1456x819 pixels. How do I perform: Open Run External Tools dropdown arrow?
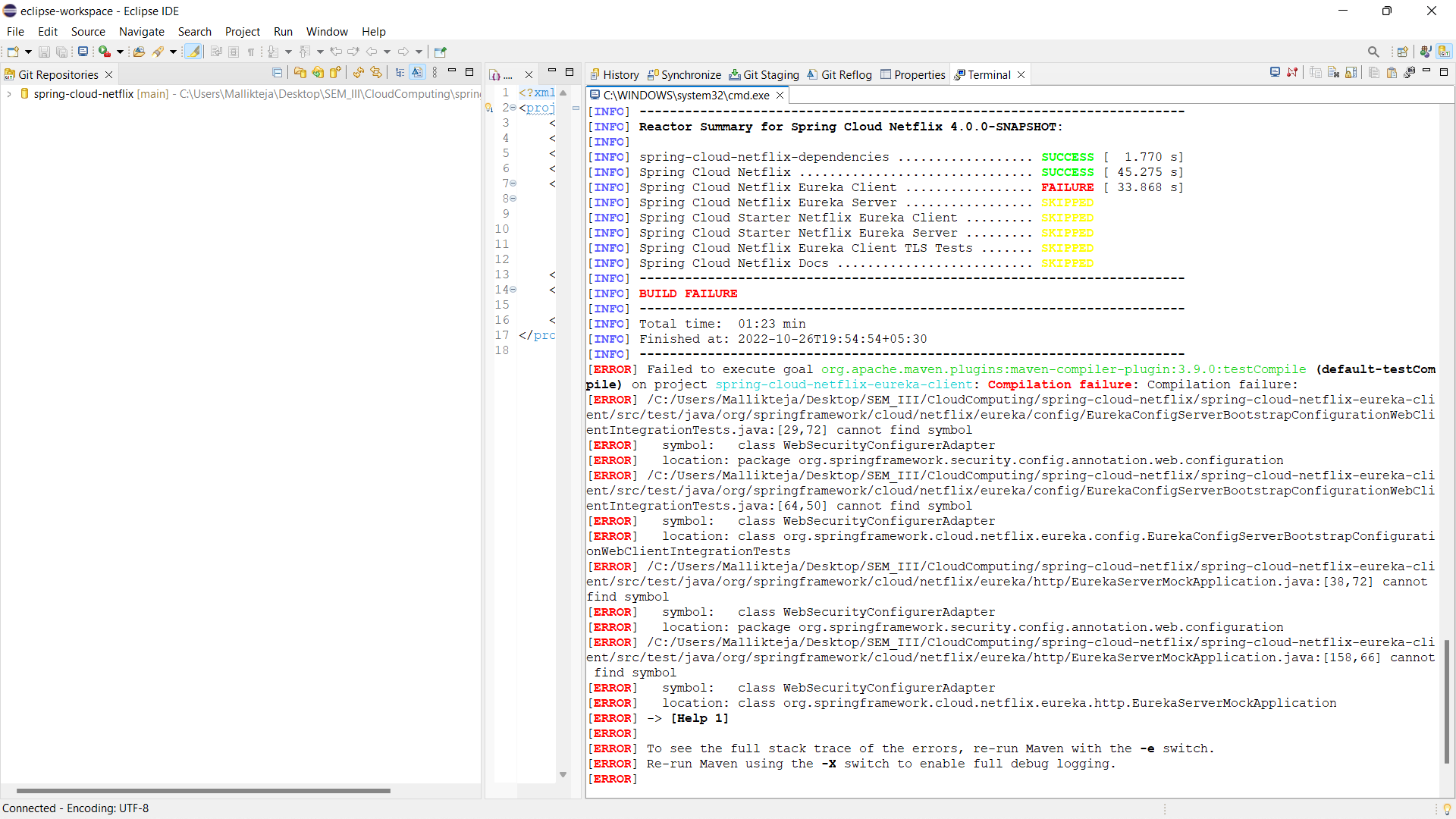120,52
